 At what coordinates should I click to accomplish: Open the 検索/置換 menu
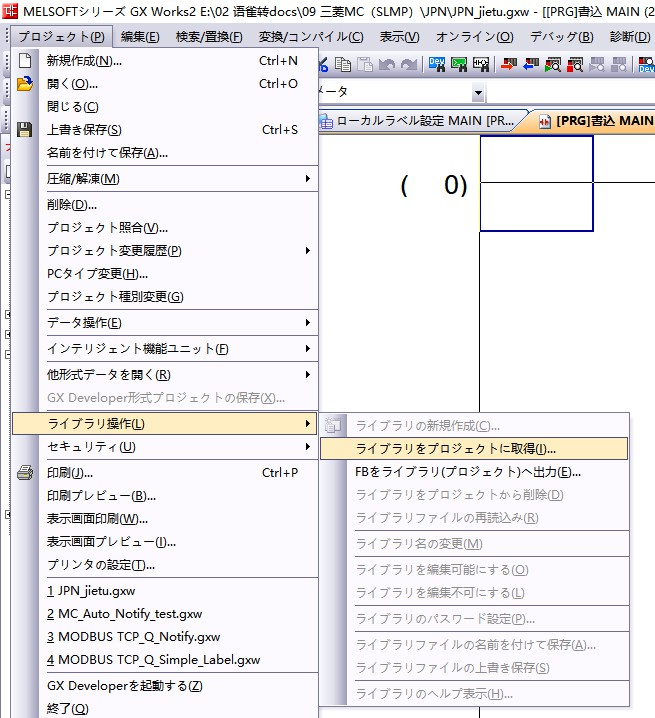[209, 37]
